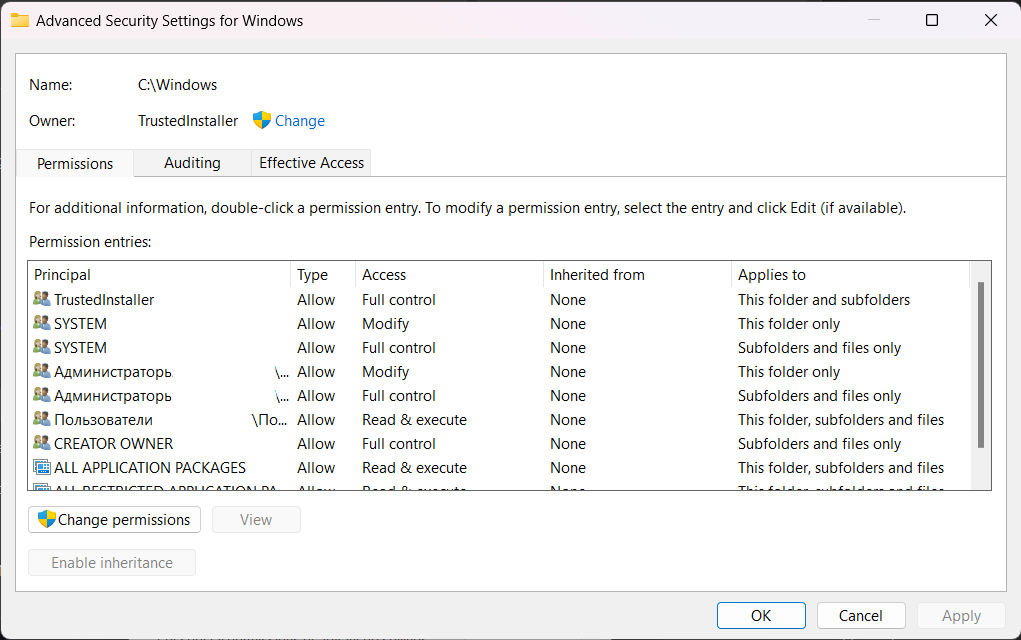Sort by the Access column header
Image resolution: width=1021 pixels, height=640 pixels.
point(449,275)
